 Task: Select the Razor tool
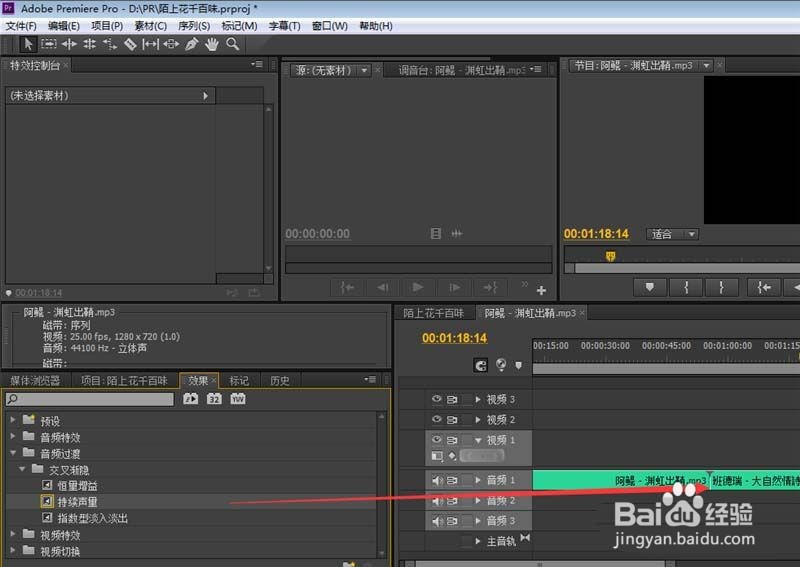[130, 44]
